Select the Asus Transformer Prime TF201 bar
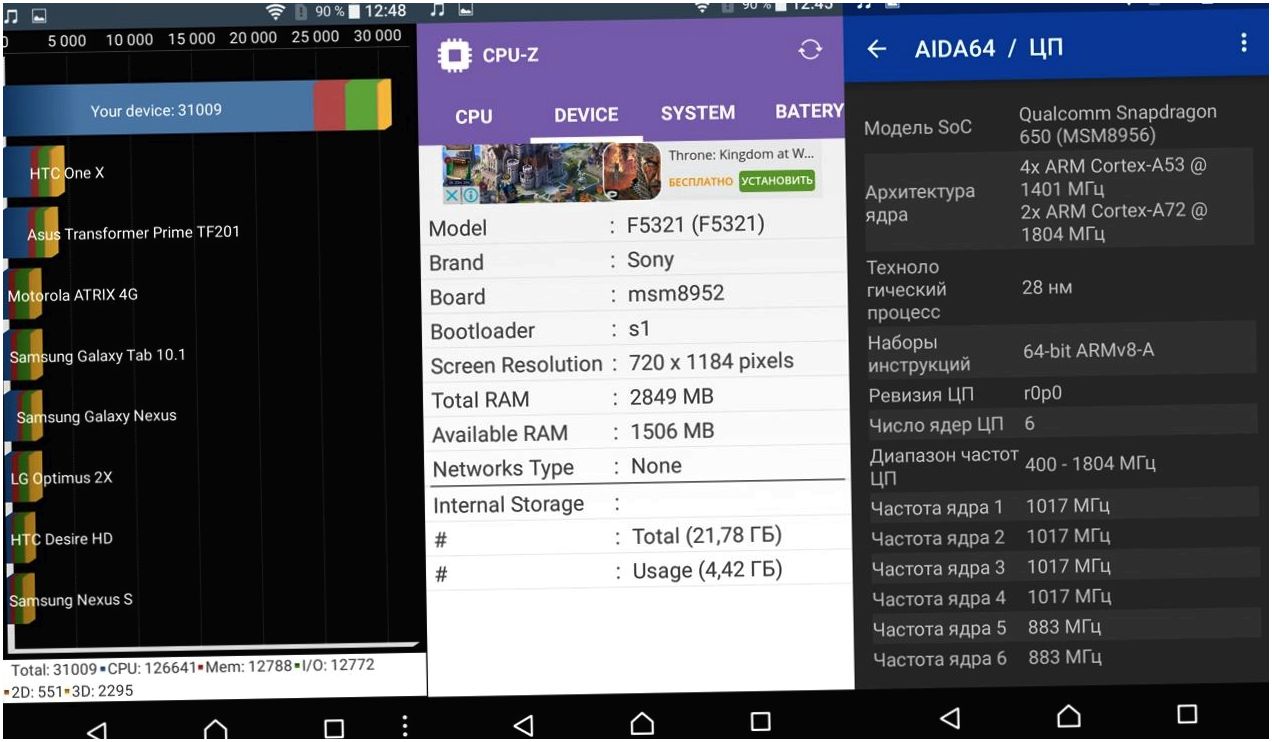 tap(31, 233)
